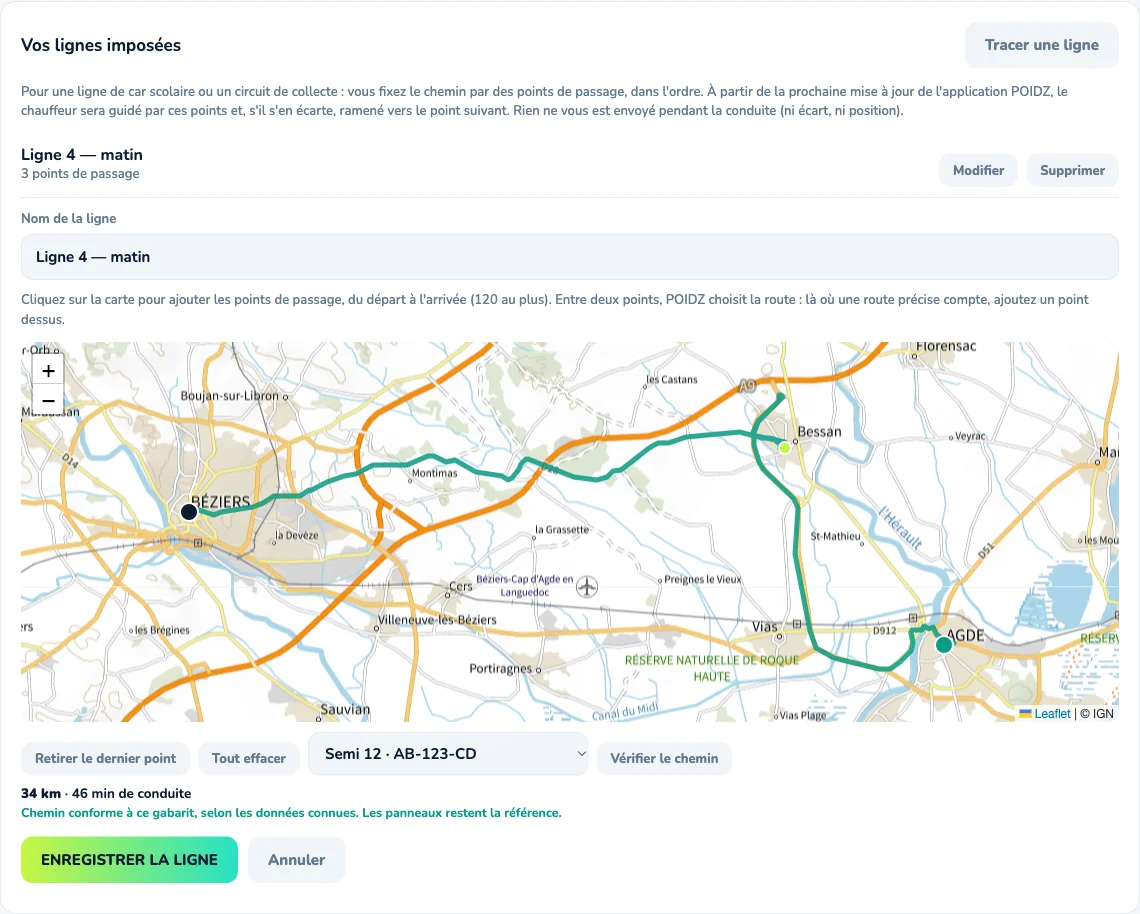
Task: Click the Montimas label on the map
Action: (x=434, y=473)
